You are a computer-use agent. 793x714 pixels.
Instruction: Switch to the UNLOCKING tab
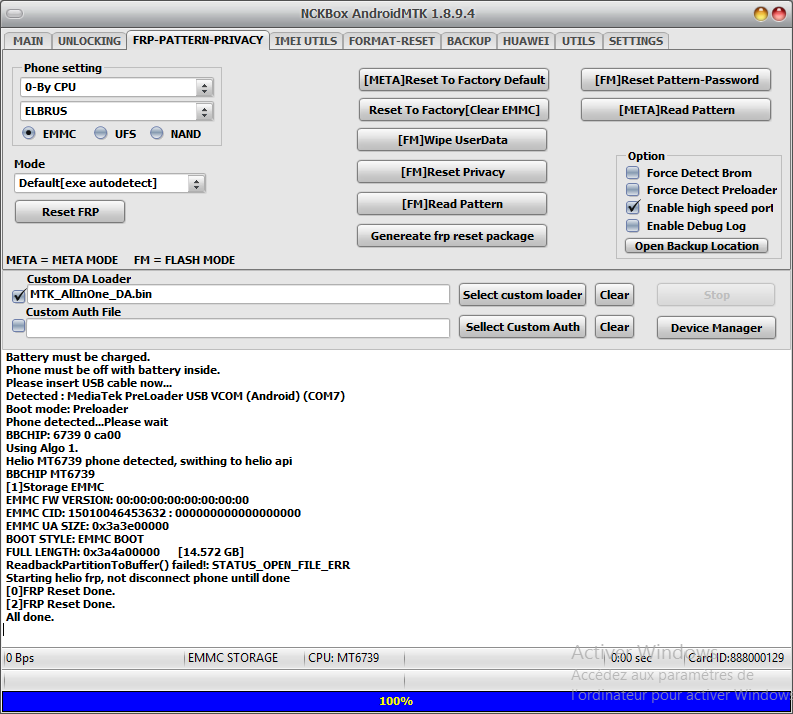tap(89, 41)
